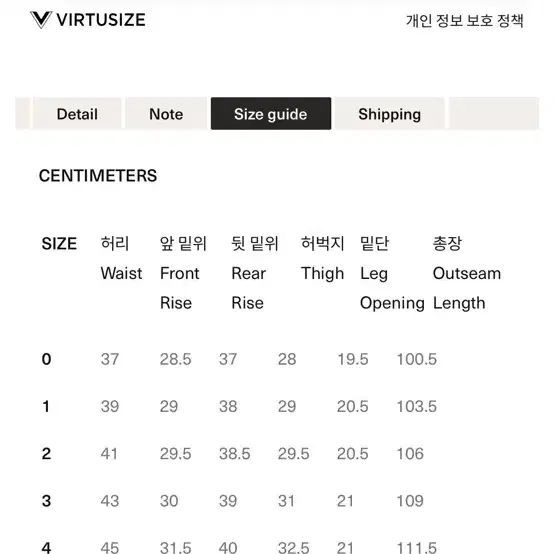Select the size 2 row label
The image size is (554, 554).
(46, 454)
